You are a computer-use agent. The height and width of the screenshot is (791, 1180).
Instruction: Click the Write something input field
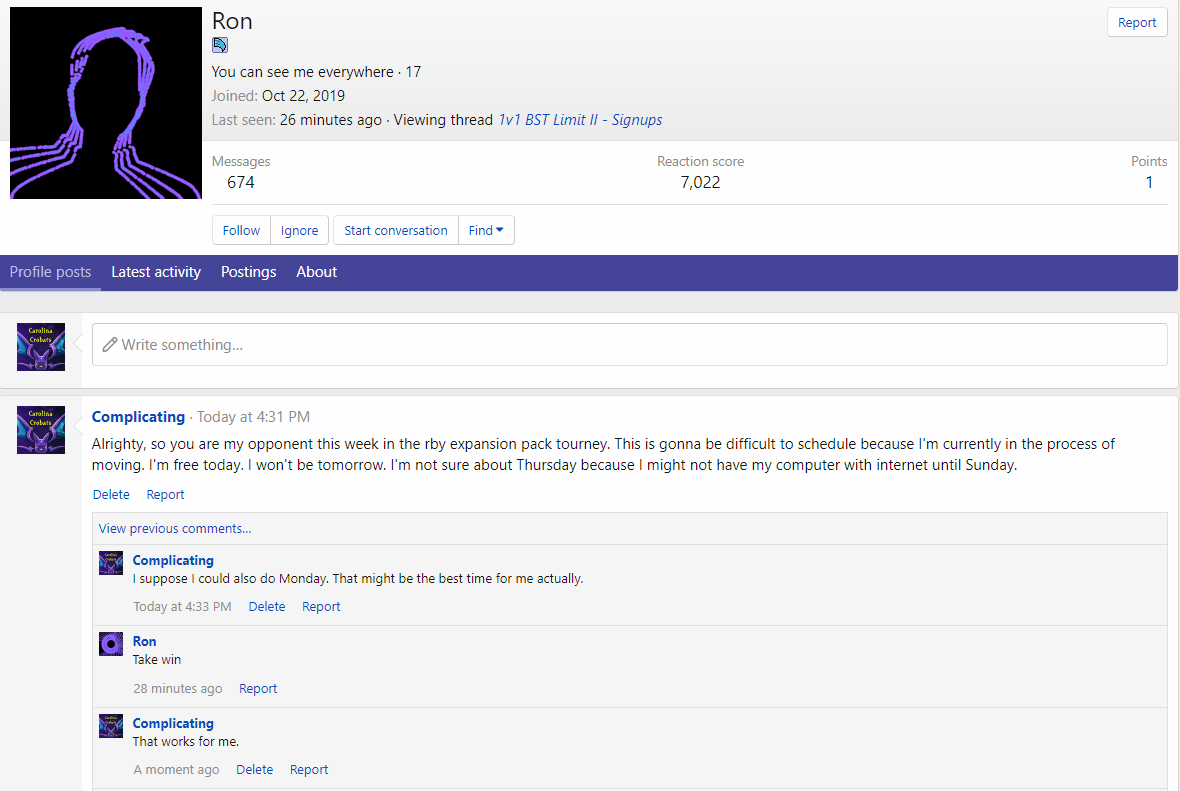pos(629,345)
